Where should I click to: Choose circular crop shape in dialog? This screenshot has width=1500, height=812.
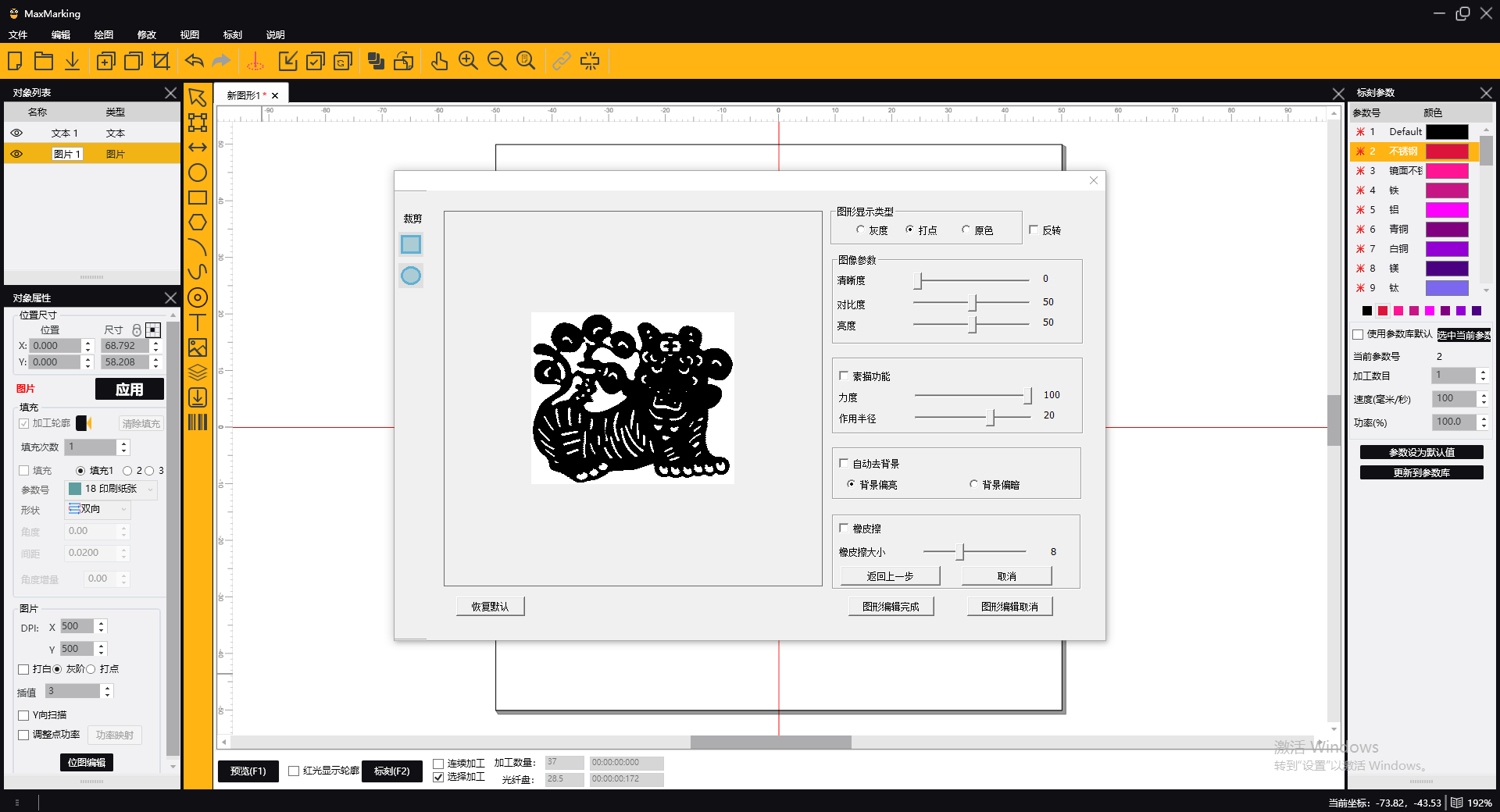(411, 276)
